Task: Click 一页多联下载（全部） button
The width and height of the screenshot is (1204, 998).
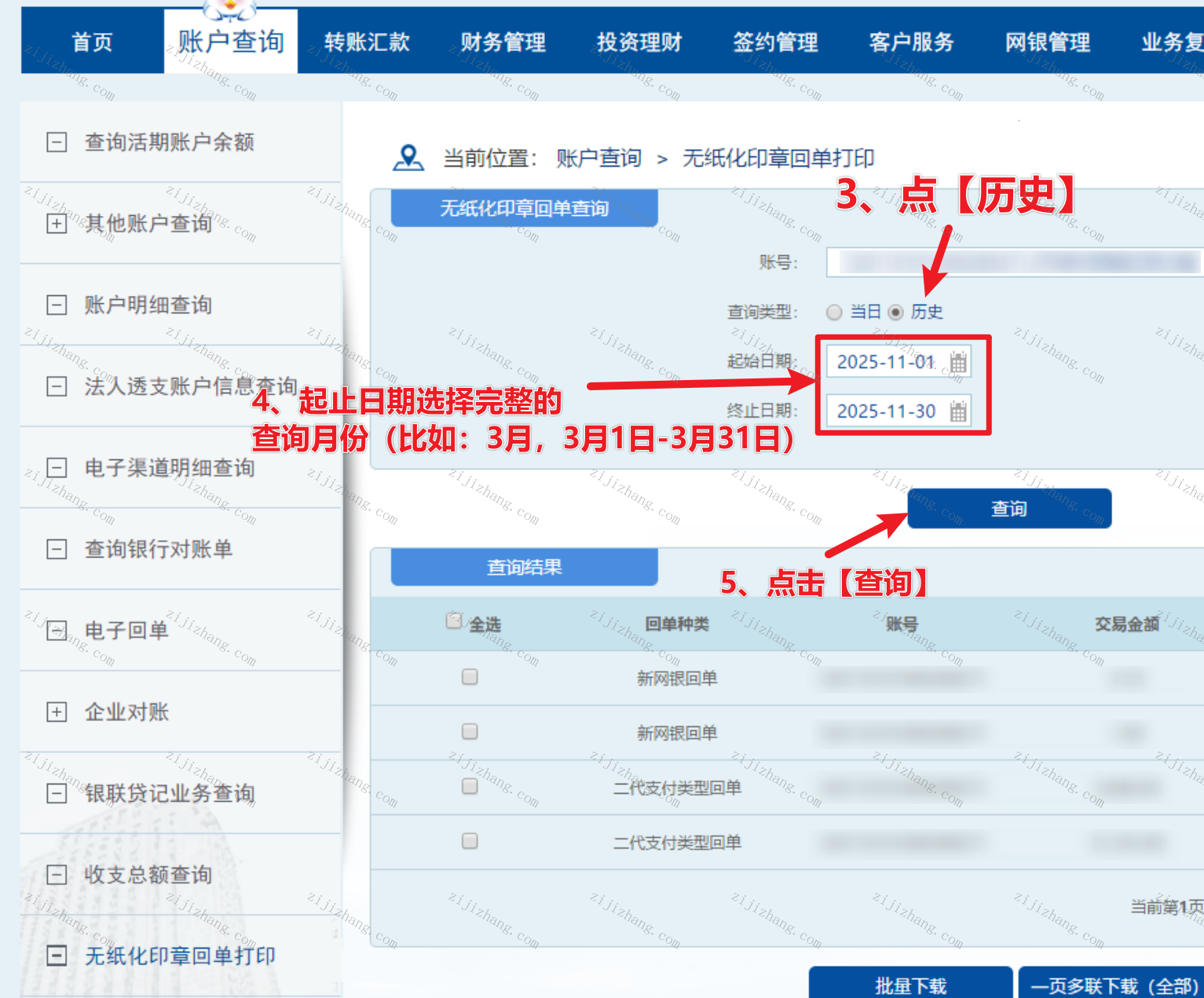Action: point(1114,985)
